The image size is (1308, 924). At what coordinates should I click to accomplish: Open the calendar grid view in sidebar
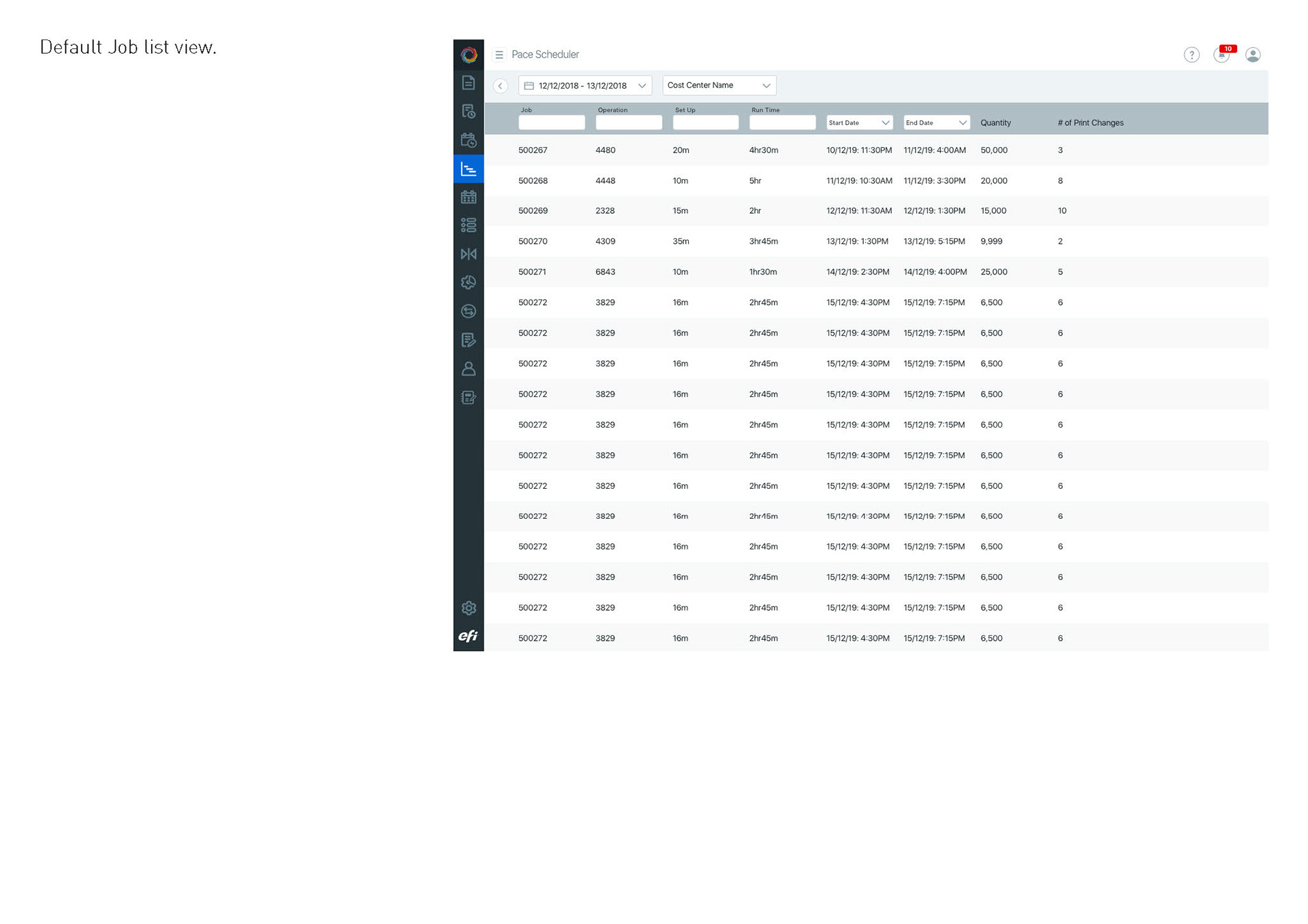tap(468, 197)
